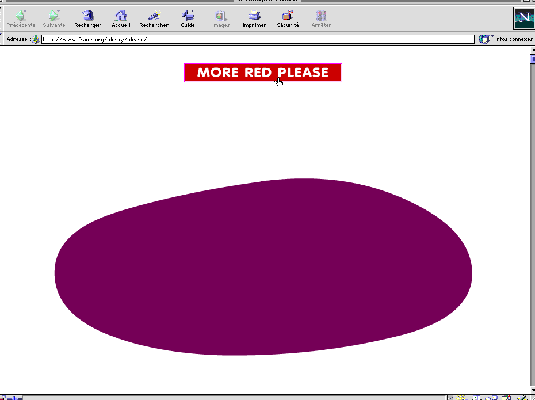535x400 pixels.
Task: Open the search with the Rechercher icon
Action: tap(154, 18)
